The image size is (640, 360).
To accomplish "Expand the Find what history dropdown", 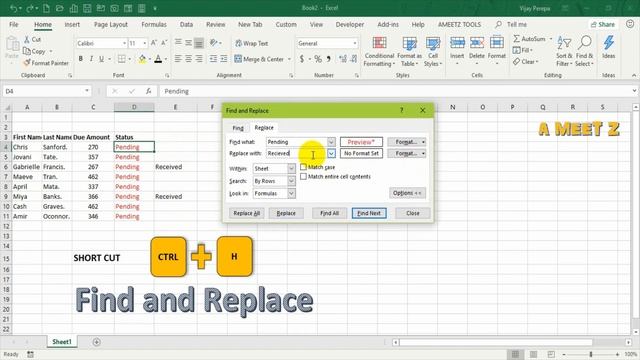I will 331,142.
